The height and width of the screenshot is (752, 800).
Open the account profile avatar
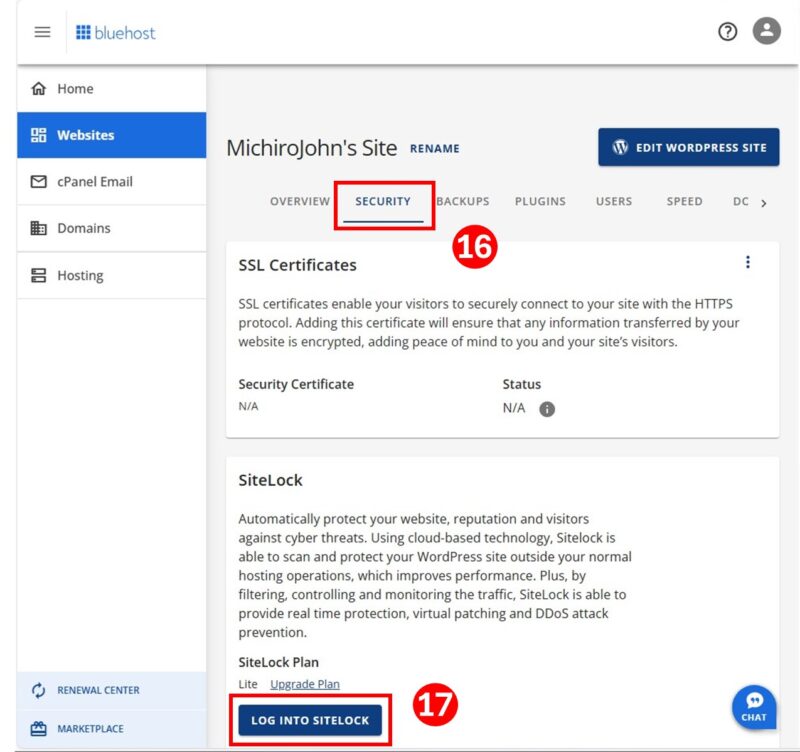(766, 31)
